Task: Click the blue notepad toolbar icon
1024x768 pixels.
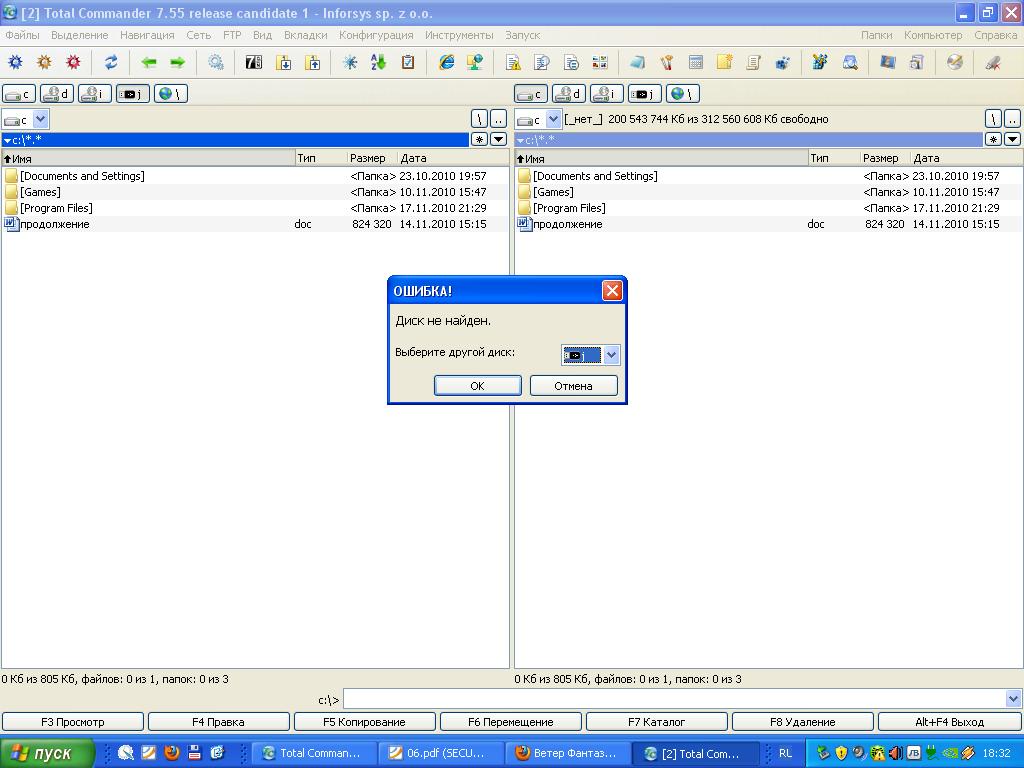Action: pos(637,63)
